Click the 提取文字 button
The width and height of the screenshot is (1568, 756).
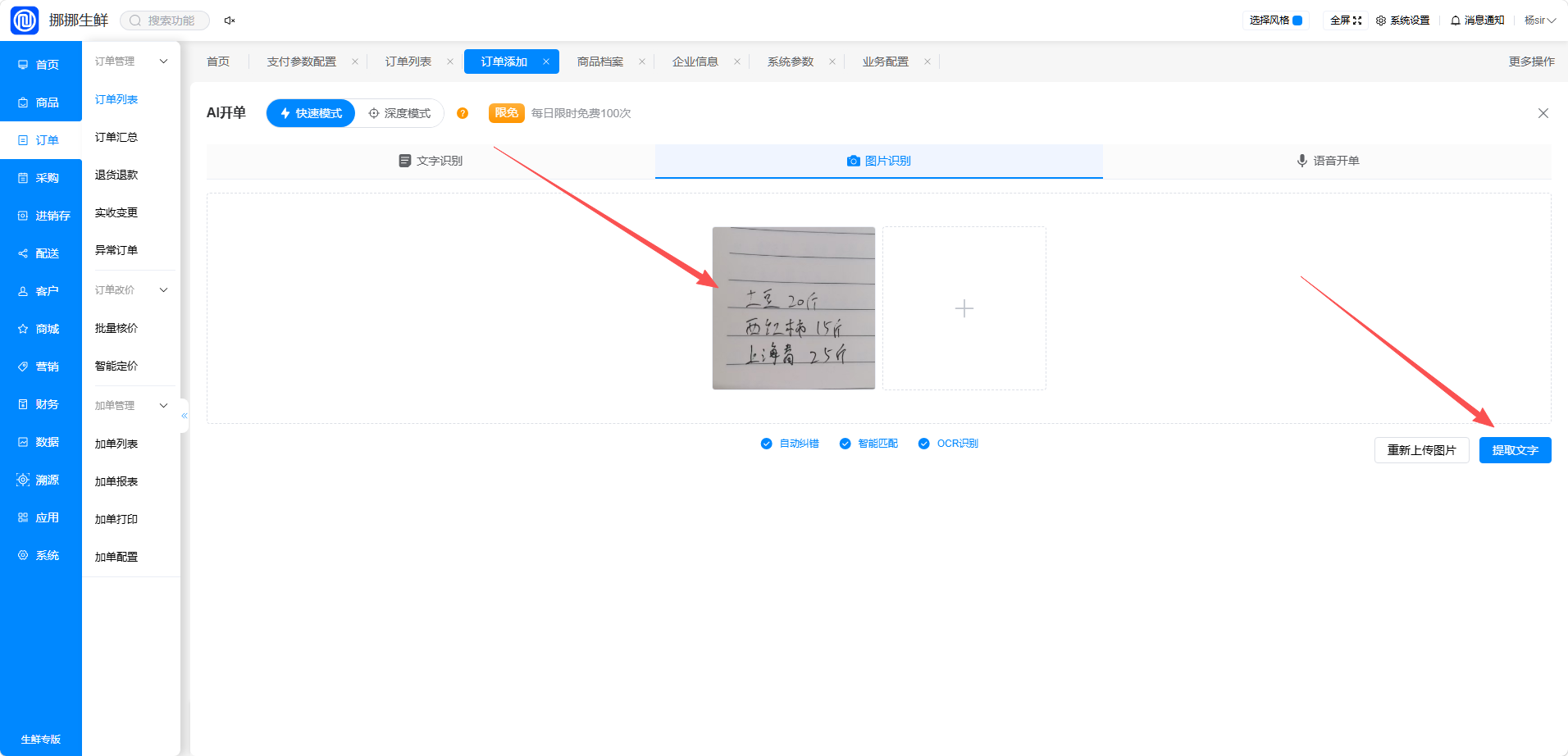tap(1515, 450)
